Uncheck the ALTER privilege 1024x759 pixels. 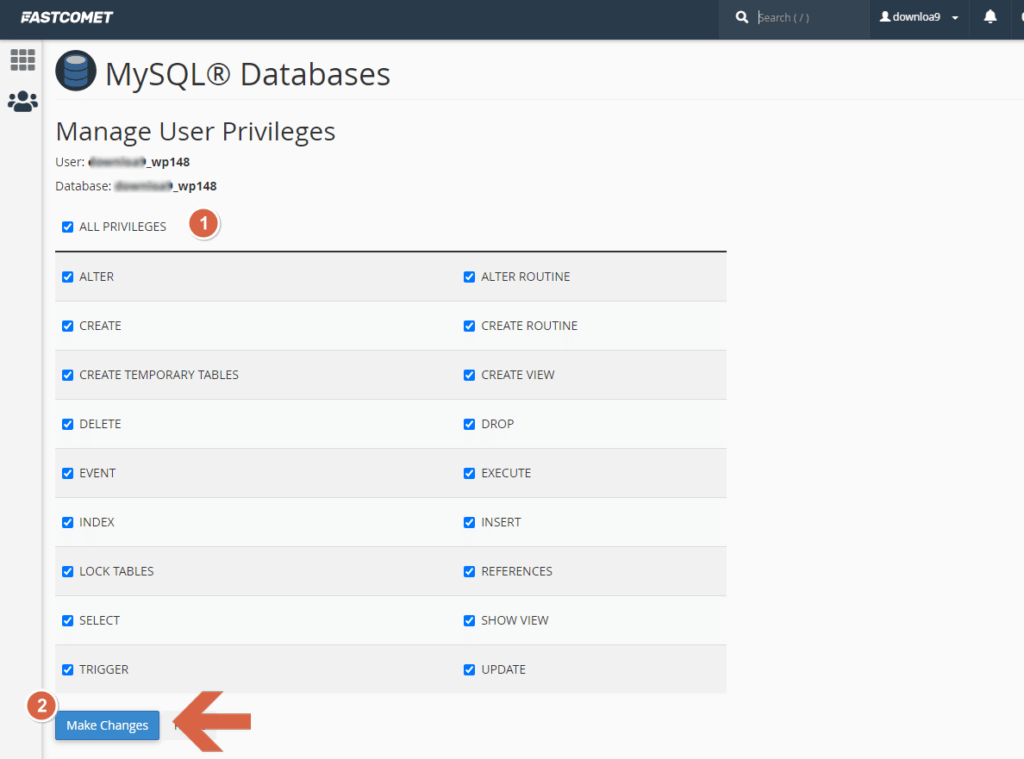68,277
